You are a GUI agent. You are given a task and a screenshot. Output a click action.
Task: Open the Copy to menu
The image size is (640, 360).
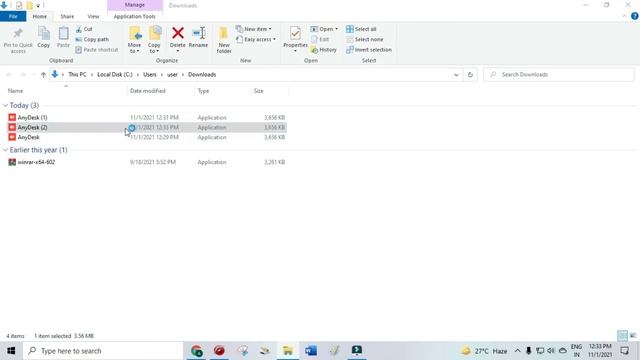[x=154, y=40]
